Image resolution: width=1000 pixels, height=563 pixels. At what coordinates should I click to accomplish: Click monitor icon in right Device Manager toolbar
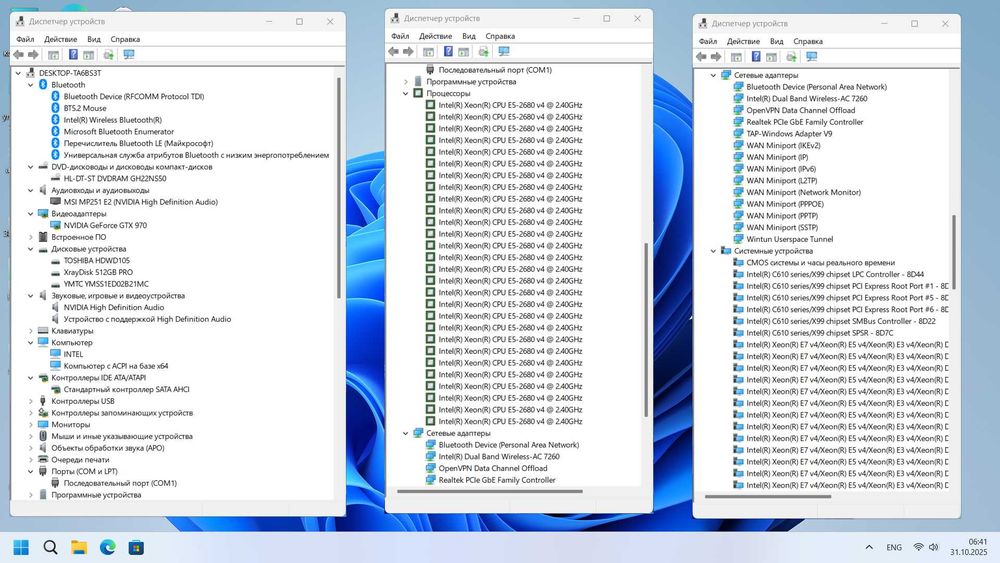coord(811,57)
